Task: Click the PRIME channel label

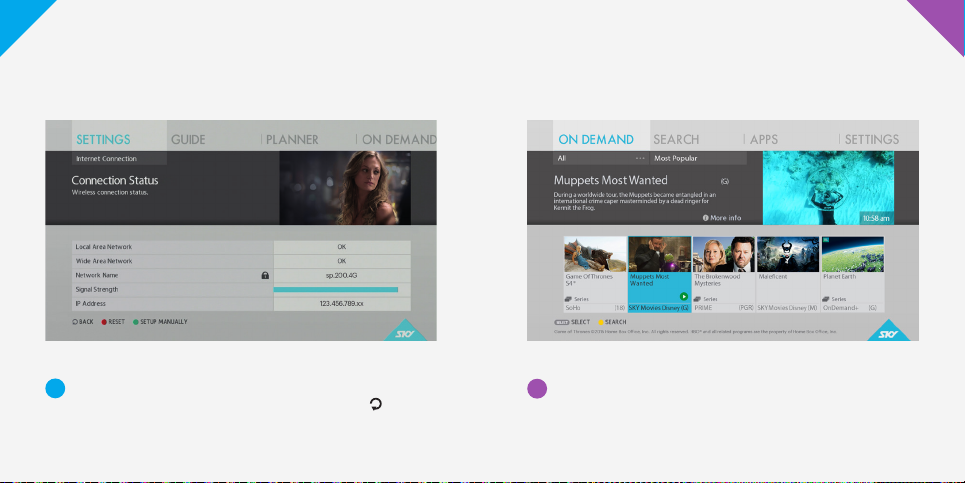Action: (703, 308)
